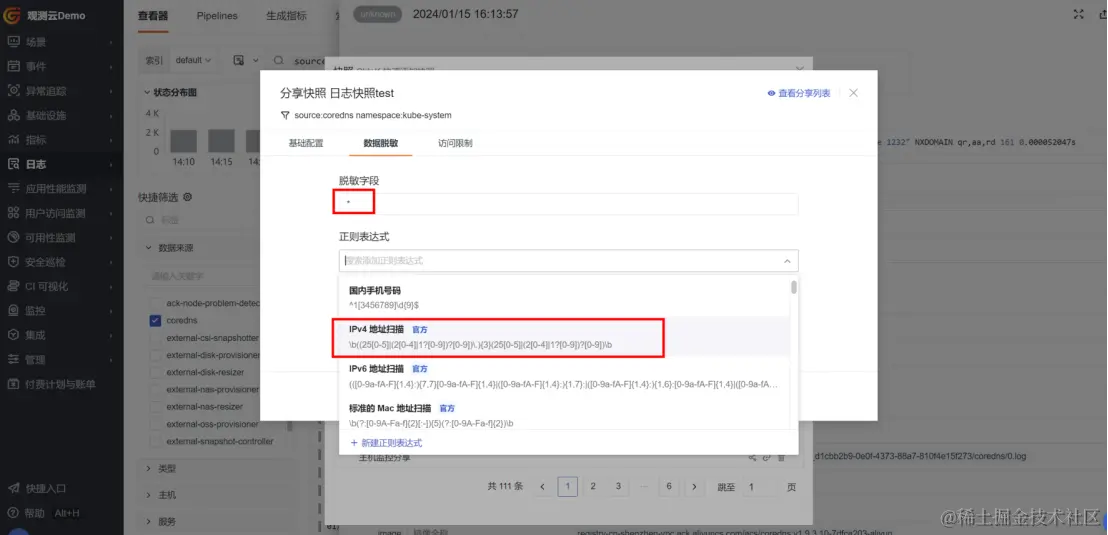The width and height of the screenshot is (1108, 535).
Task: Collapse the 数据来源 filter group
Action: click(x=148, y=248)
